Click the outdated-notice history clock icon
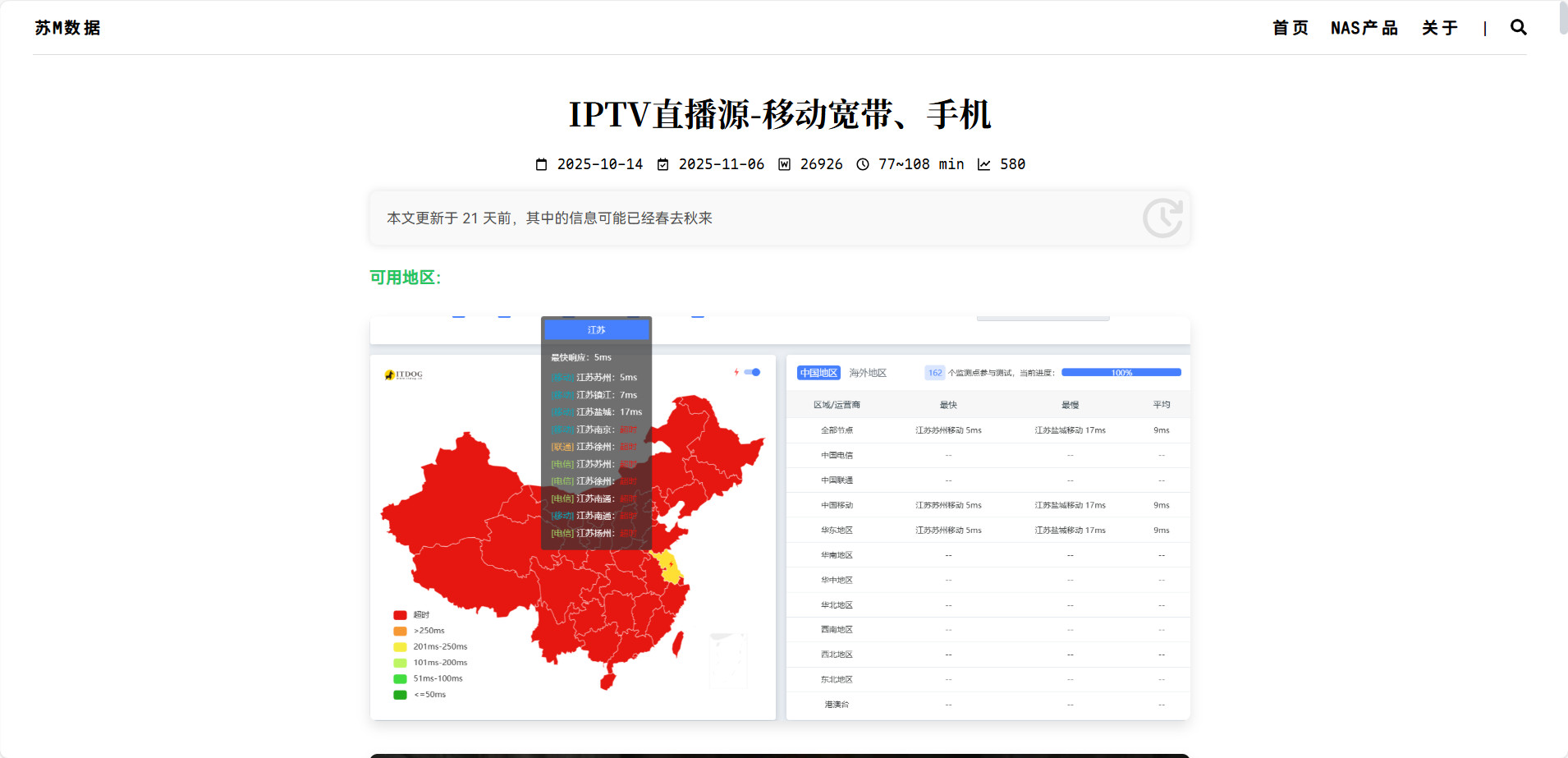Image resolution: width=1568 pixels, height=758 pixels. coord(1162,218)
